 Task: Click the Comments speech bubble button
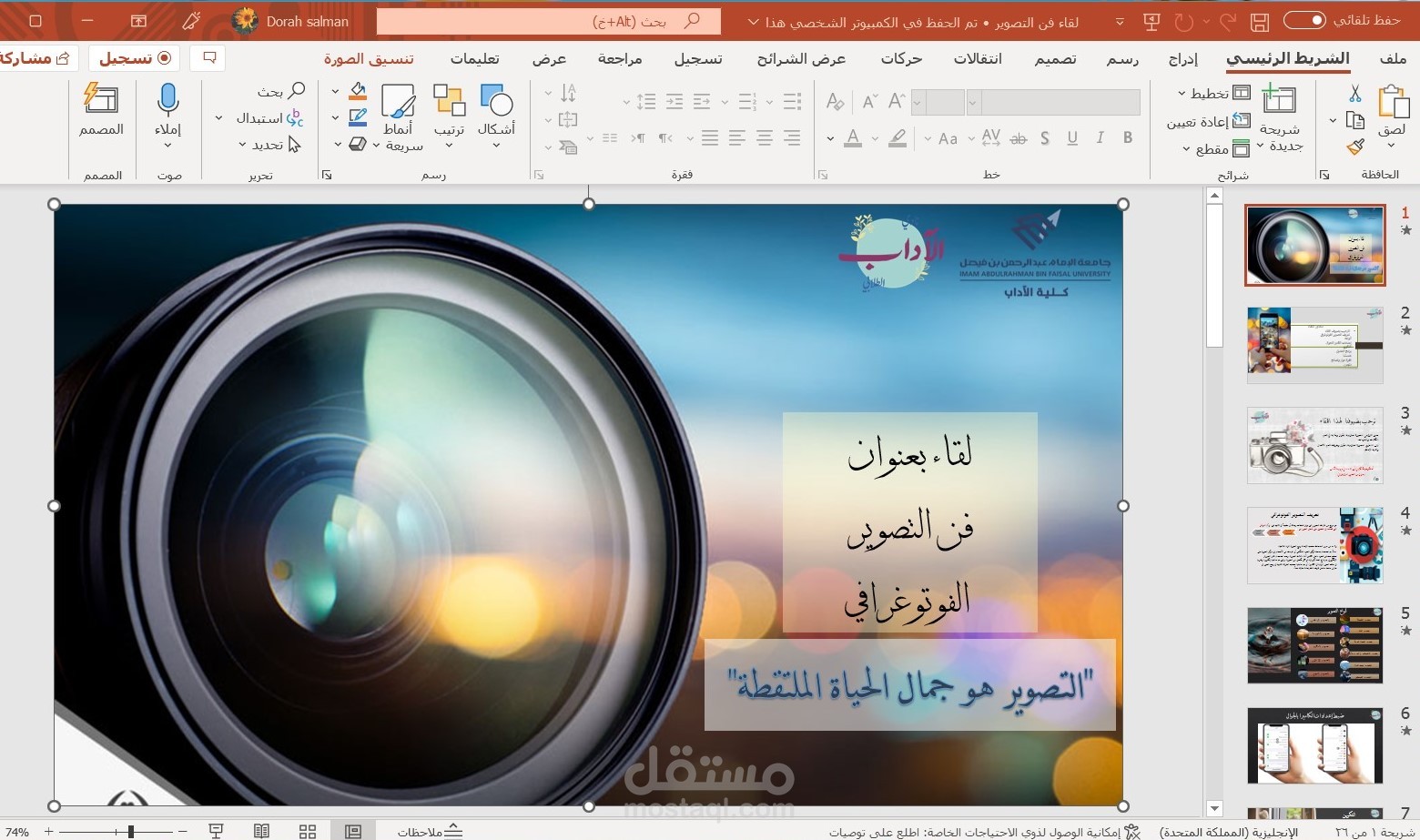[x=208, y=58]
